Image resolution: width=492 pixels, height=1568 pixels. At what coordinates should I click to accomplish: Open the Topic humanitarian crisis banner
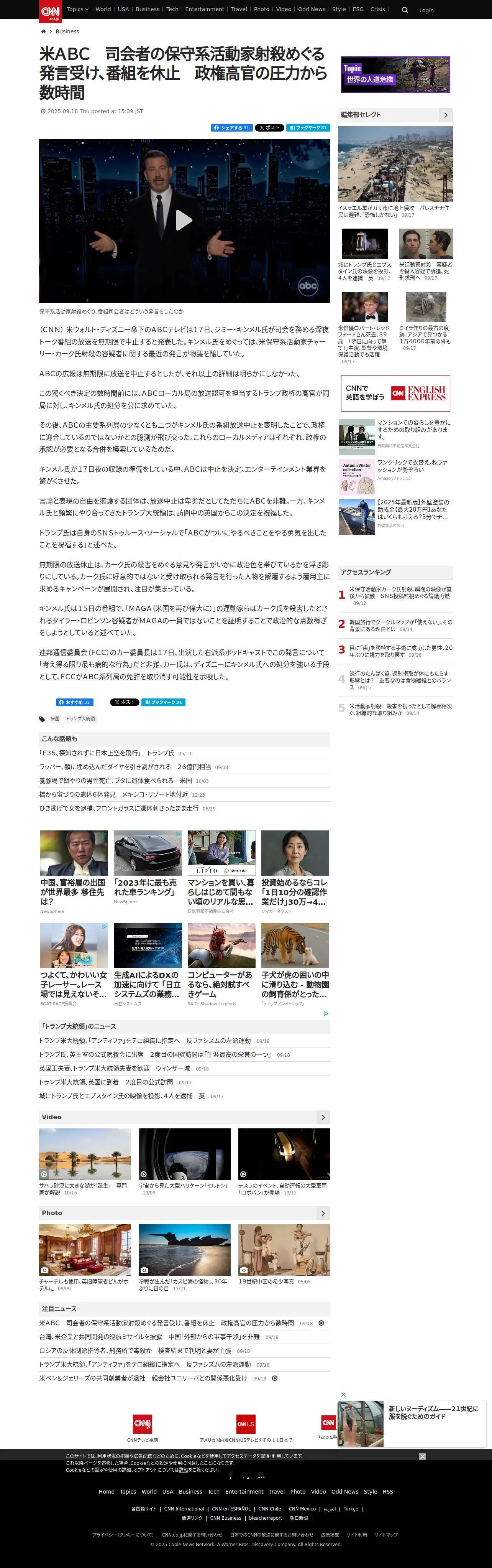pos(395,74)
